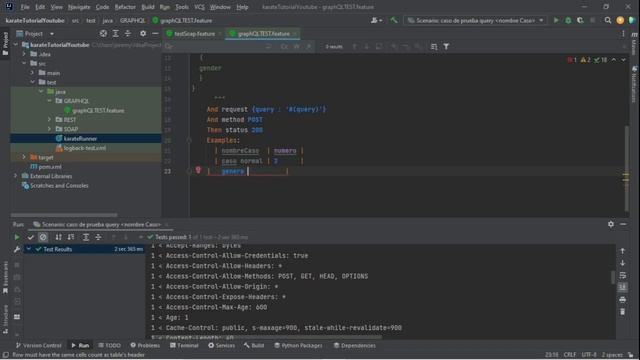Collapse the karateTutorialYoutube root node
This screenshot has width=640, height=360.
pyautogui.click(x=16, y=44)
